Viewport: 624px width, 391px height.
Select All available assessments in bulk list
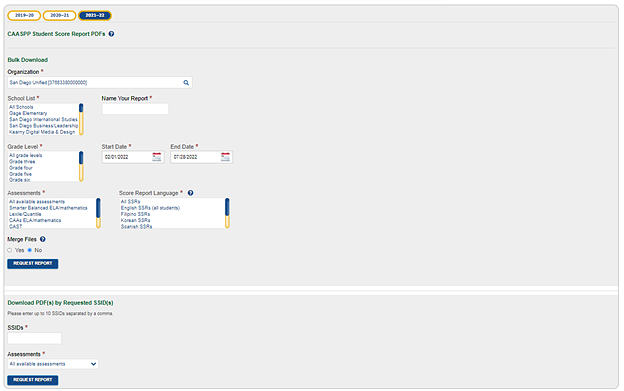point(37,202)
